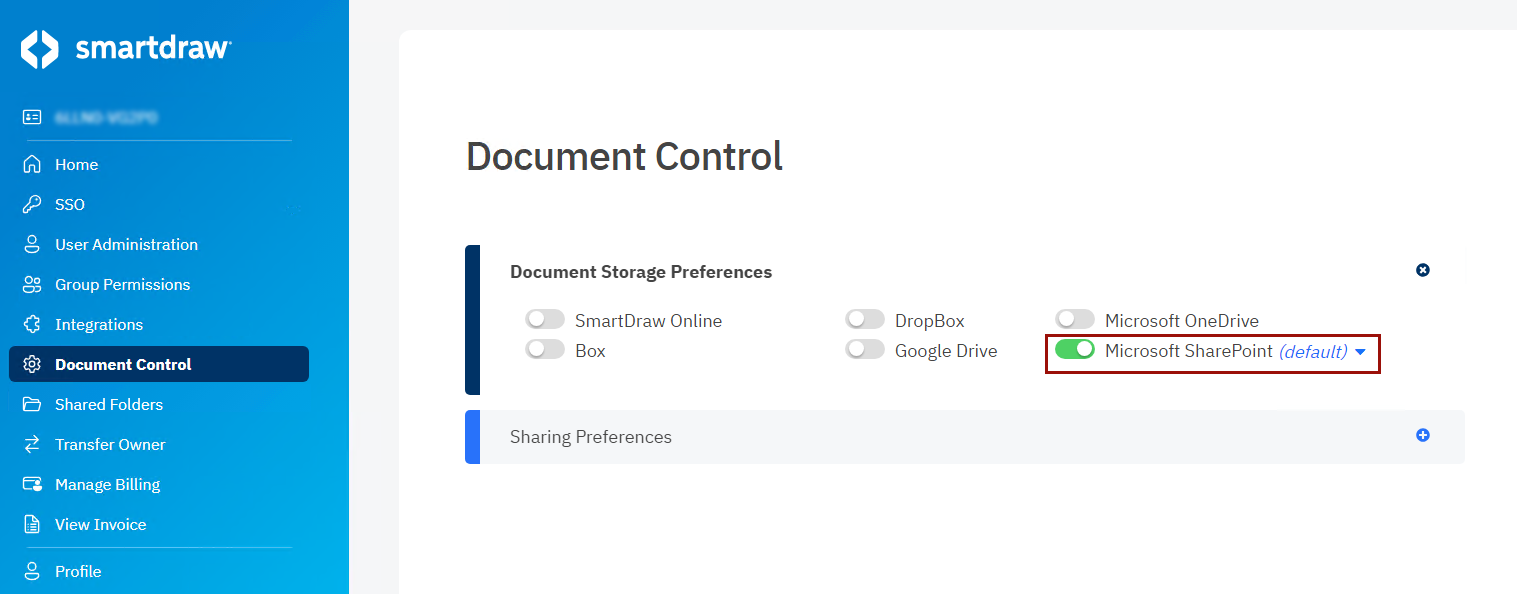Click the Group Permissions people icon
The height and width of the screenshot is (594, 1517).
click(30, 284)
